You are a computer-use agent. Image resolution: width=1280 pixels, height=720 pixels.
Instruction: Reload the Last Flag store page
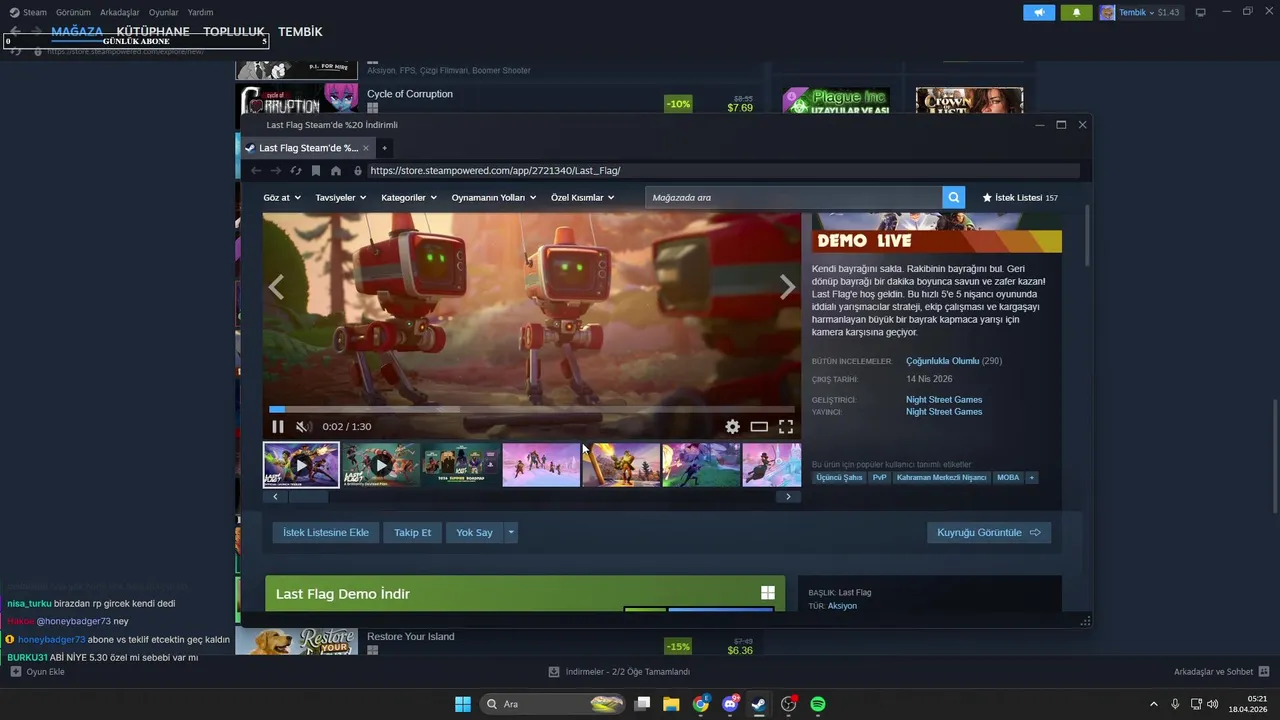pyautogui.click(x=296, y=171)
